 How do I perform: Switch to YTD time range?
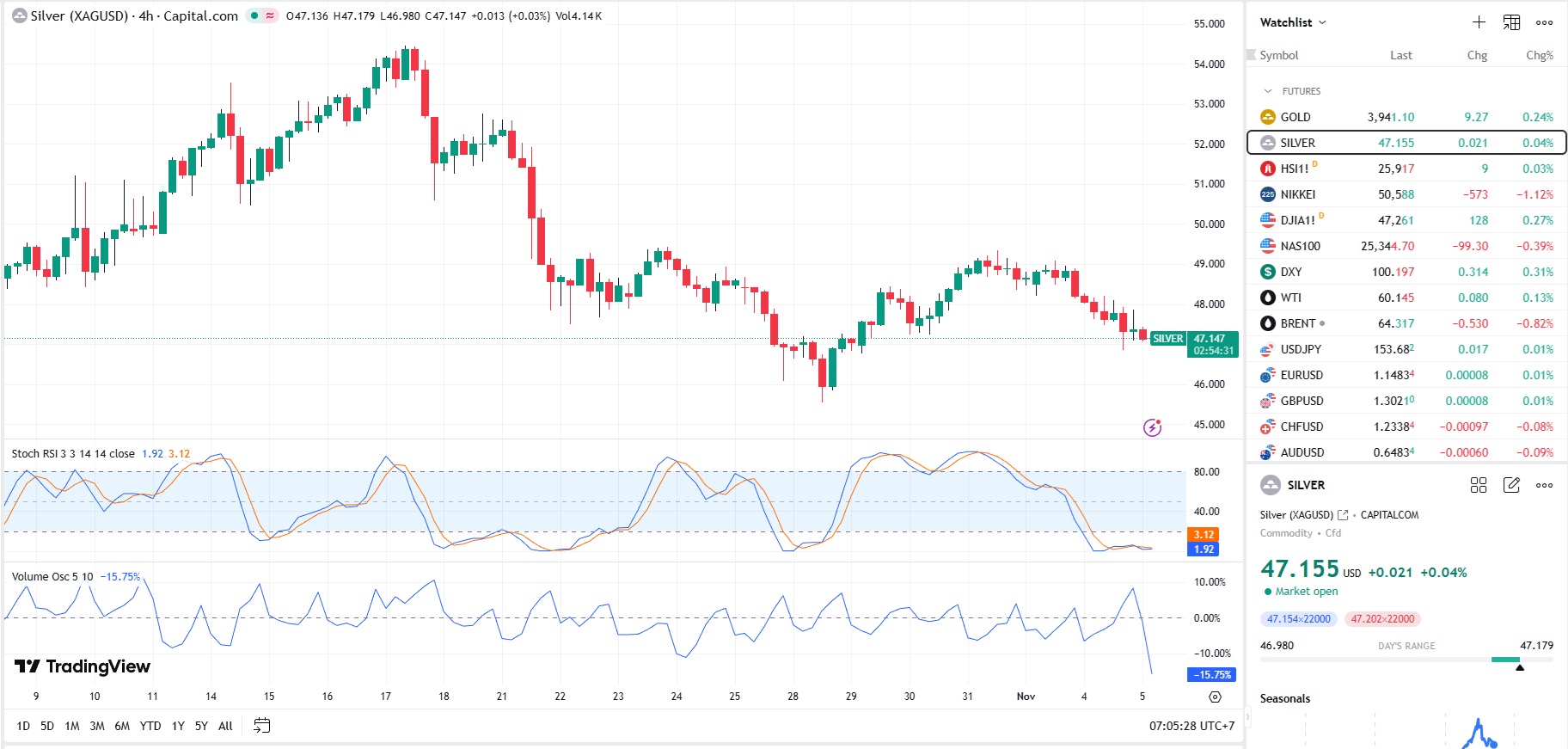[150, 726]
